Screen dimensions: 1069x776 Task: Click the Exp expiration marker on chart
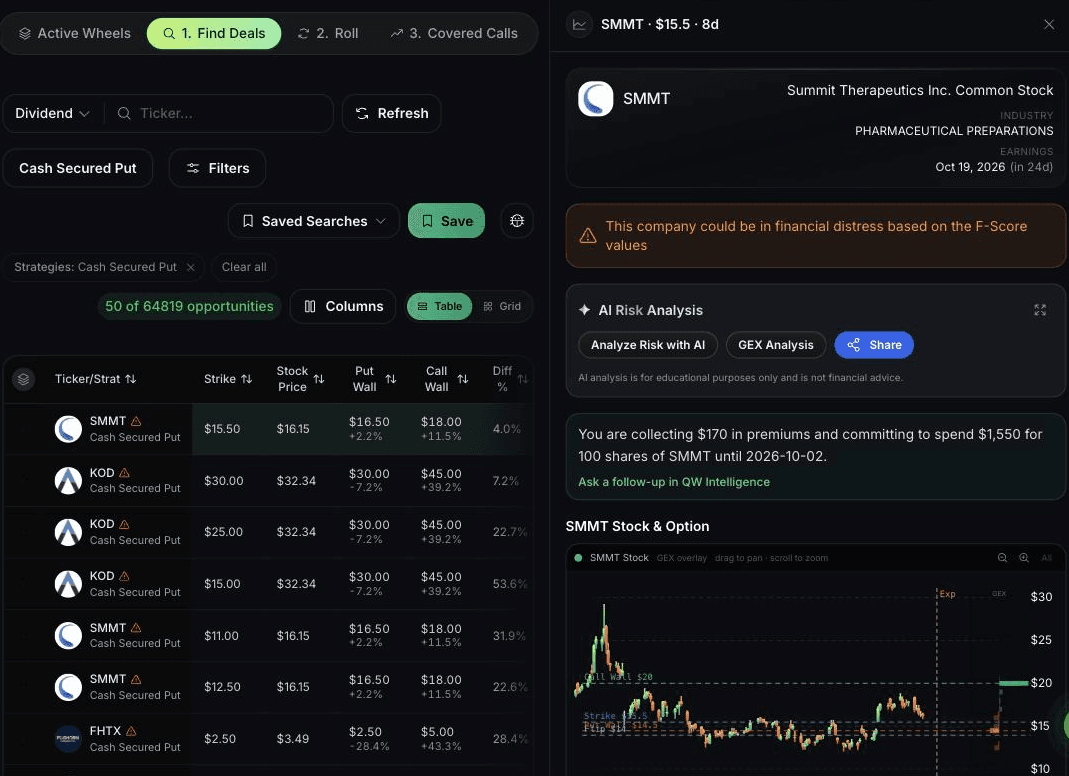coord(947,594)
